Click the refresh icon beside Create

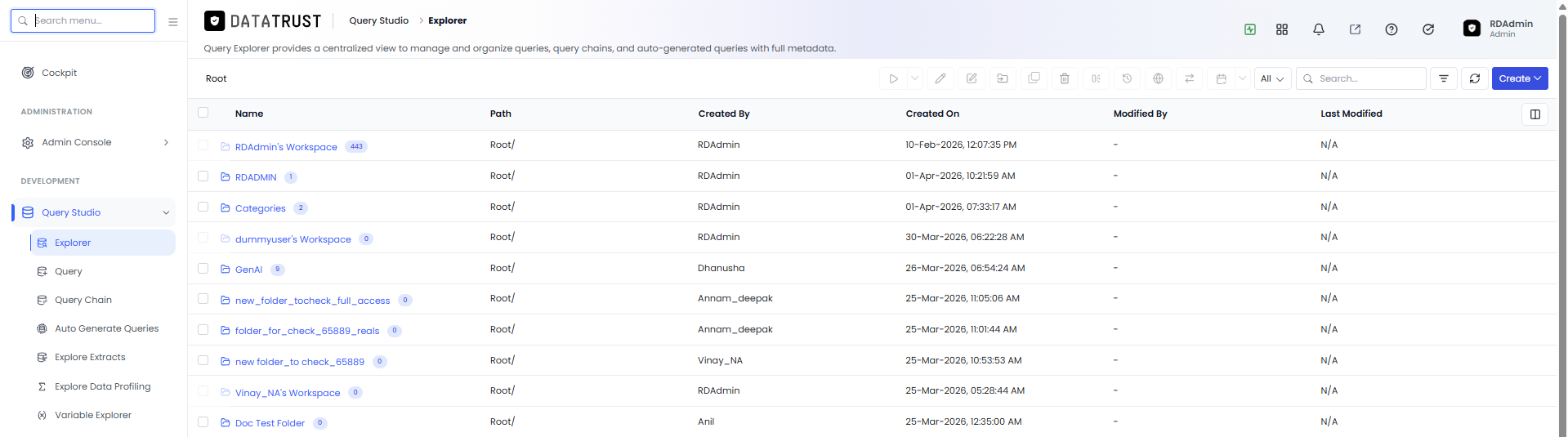click(1475, 78)
